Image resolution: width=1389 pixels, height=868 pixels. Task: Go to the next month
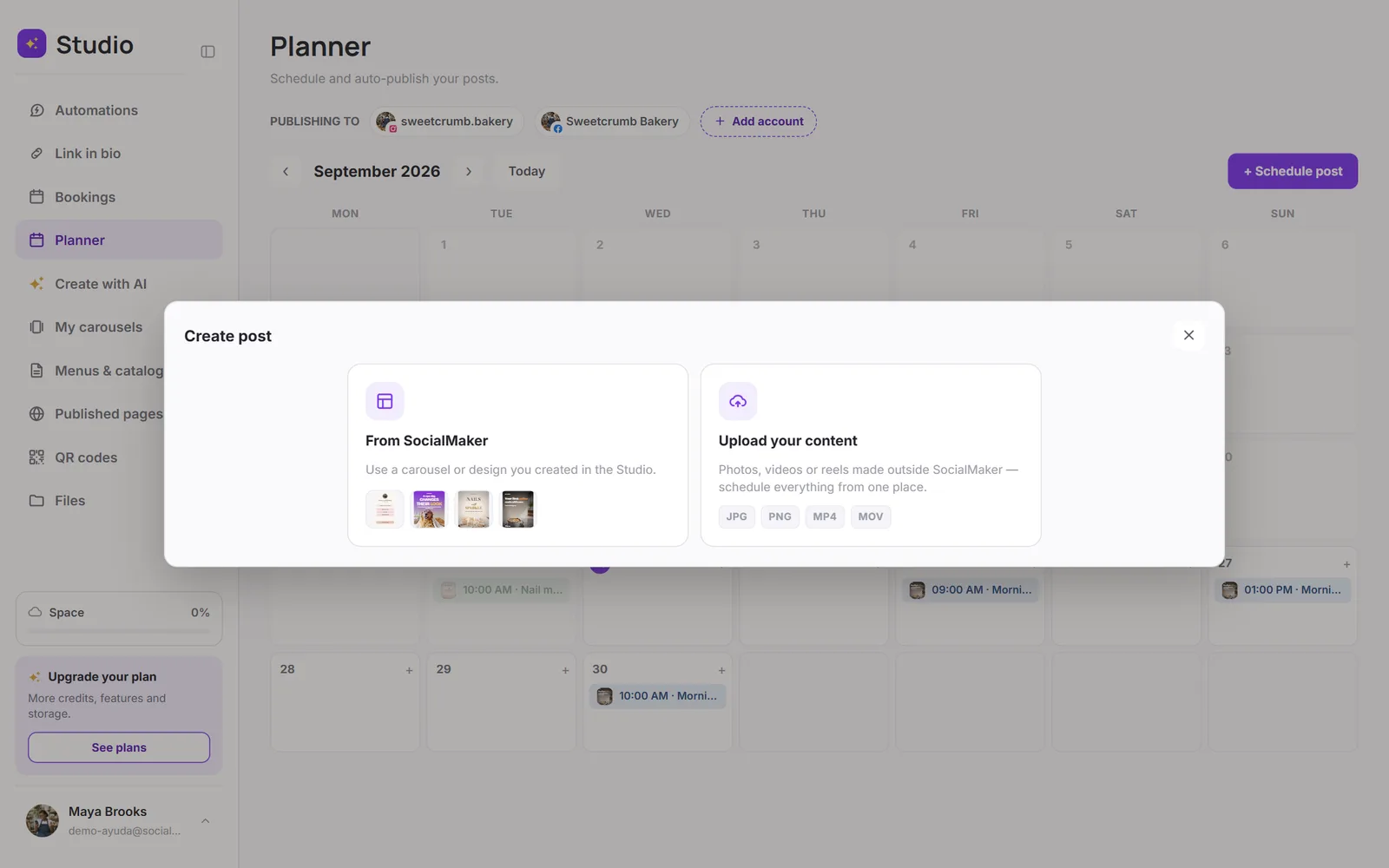[469, 172]
